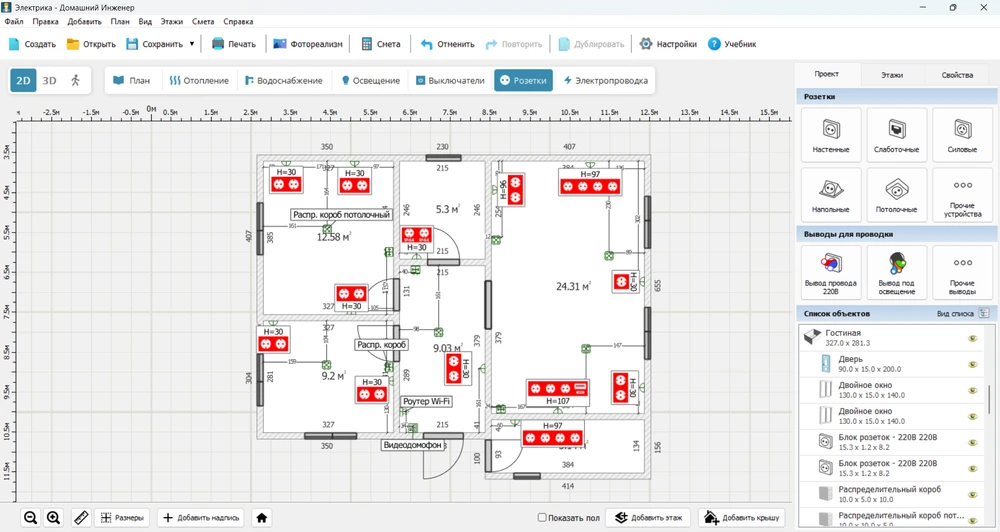Switch to the Свойства tab
Screen dimensions: 1000x532
(957, 75)
